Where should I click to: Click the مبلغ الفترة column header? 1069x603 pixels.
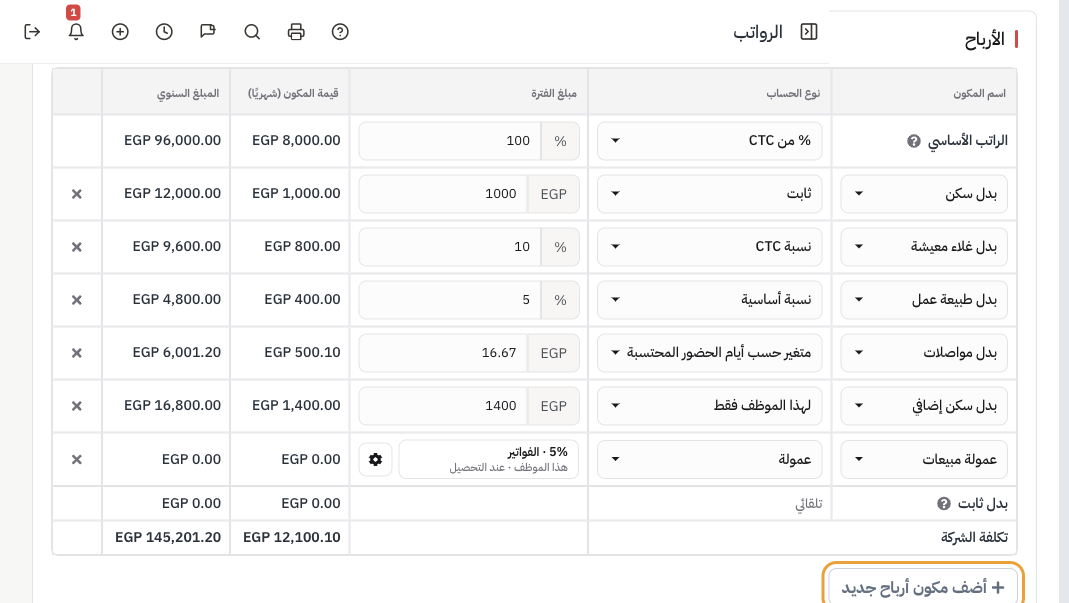[x=554, y=93]
